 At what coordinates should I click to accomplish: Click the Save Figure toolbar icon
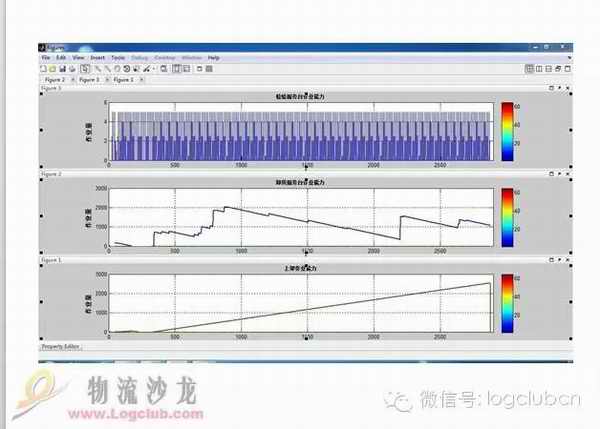pyautogui.click(x=61, y=68)
